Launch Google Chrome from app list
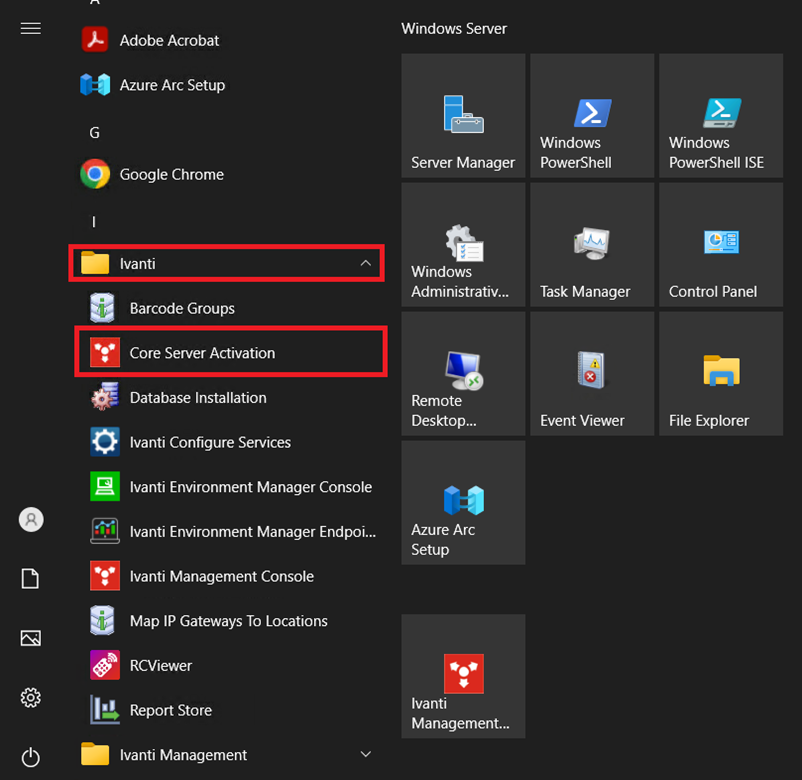The width and height of the screenshot is (802, 780). (x=171, y=174)
